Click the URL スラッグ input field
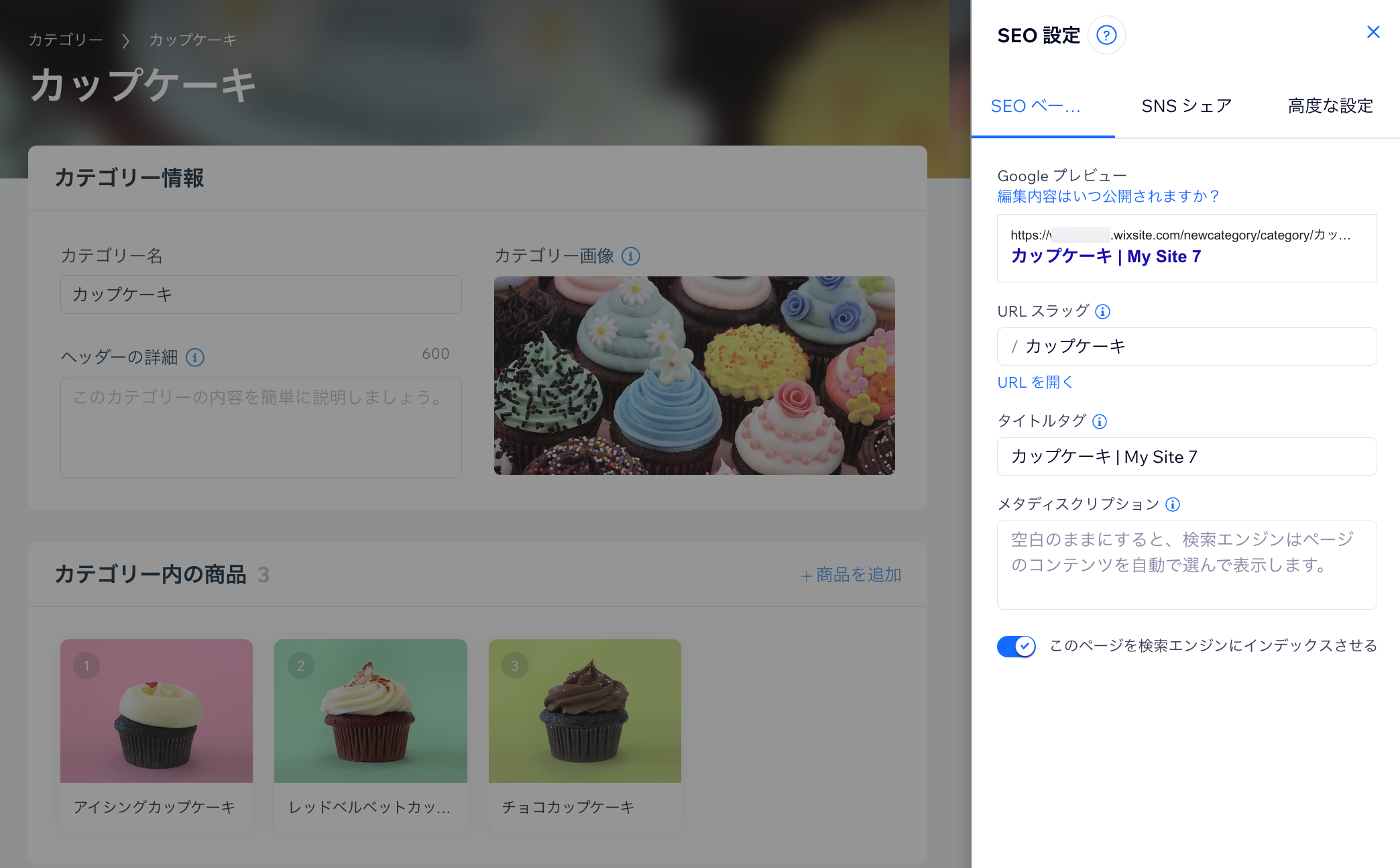Image resolution: width=1400 pixels, height=868 pixels. [1186, 346]
